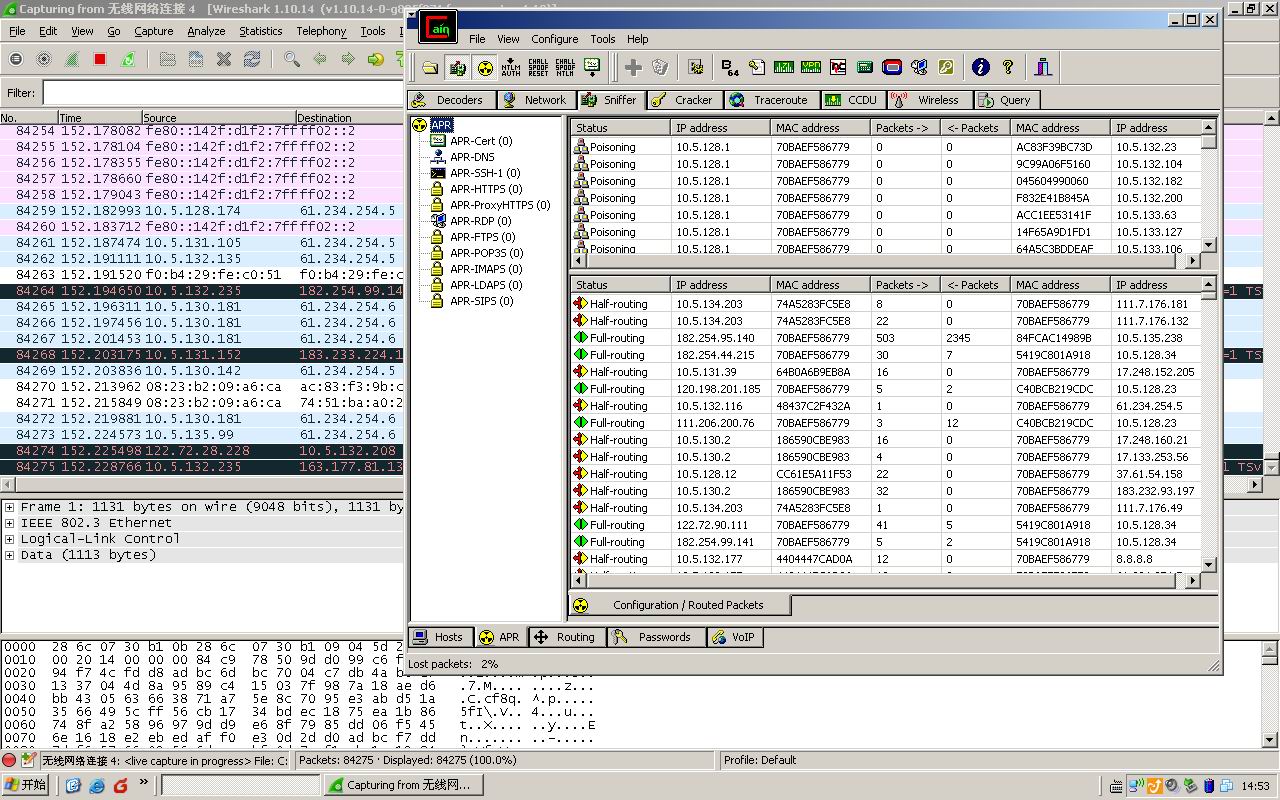Image resolution: width=1280 pixels, height=800 pixels.
Task: Select APR-DNS in the Cain tree
Action: 471,157
